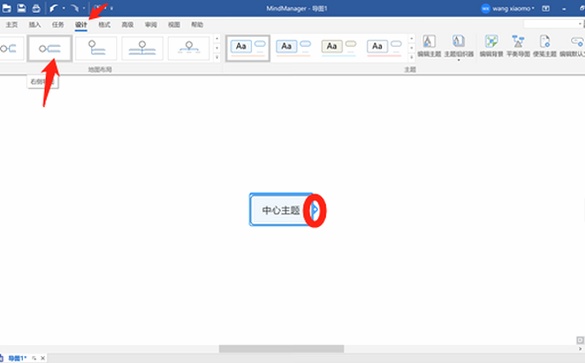Screen dimensions: 585x363
Task: Choose the org-chart layout with dashed branches
Action: point(189,48)
